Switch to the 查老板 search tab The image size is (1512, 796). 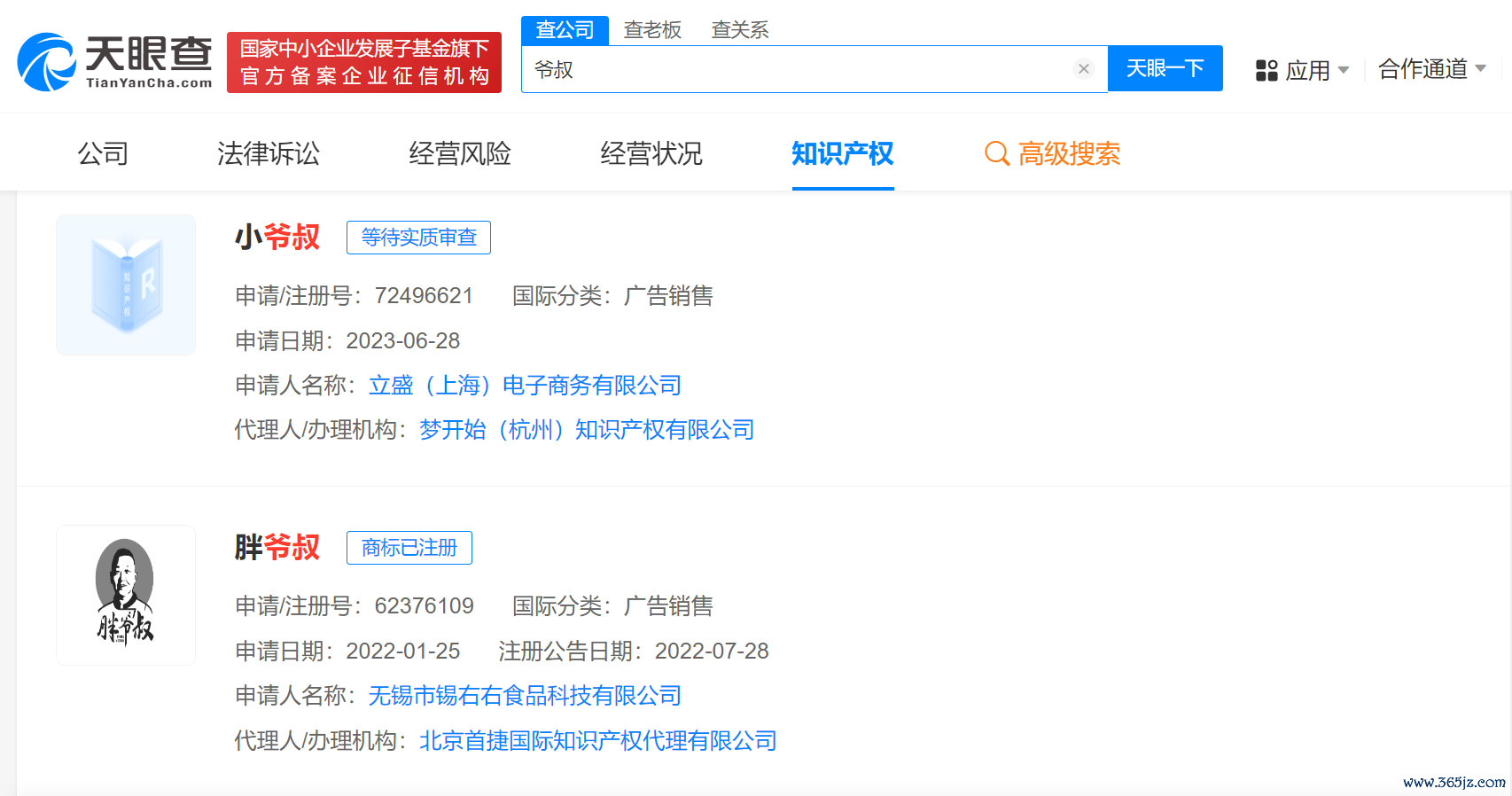[x=652, y=30]
